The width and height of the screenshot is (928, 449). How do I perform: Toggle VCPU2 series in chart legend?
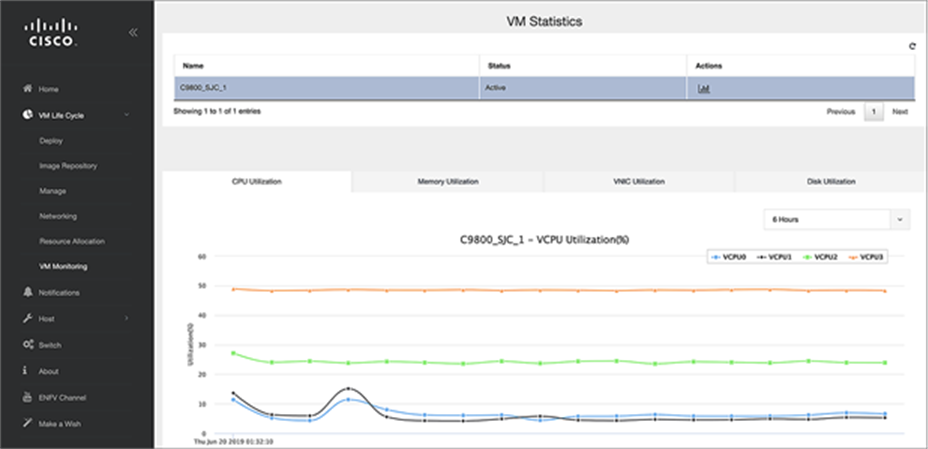[821, 257]
